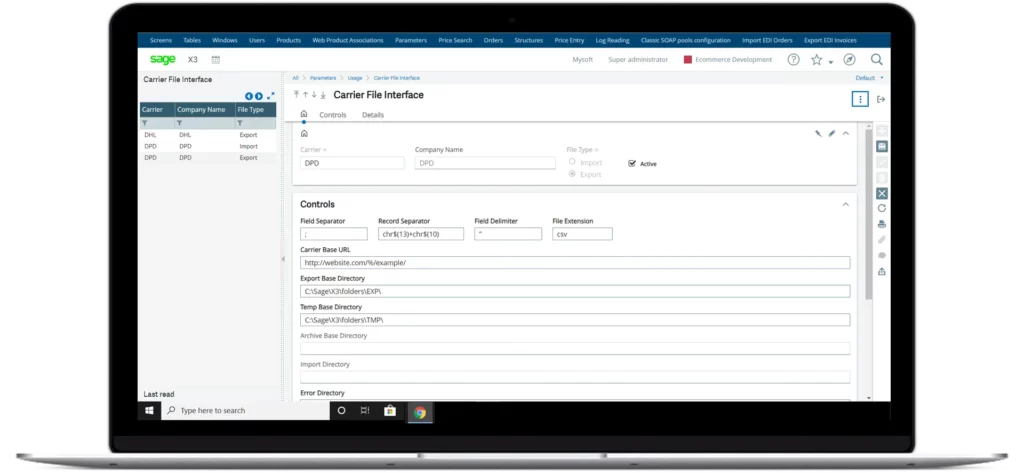Click the Parameters breadcrumb link
Image resolution: width=1024 pixels, height=473 pixels.
(323, 78)
